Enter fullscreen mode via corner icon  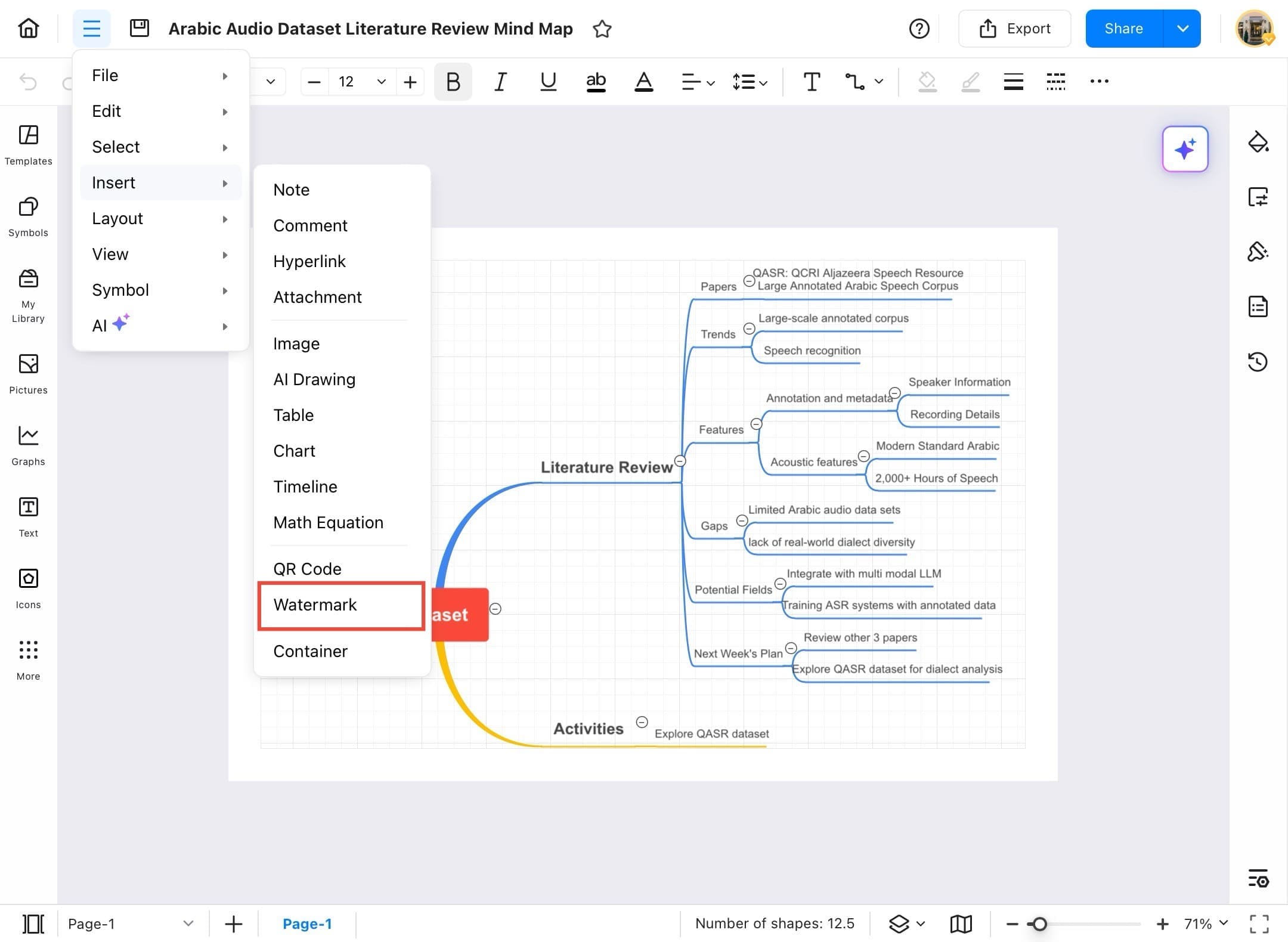point(1259,924)
